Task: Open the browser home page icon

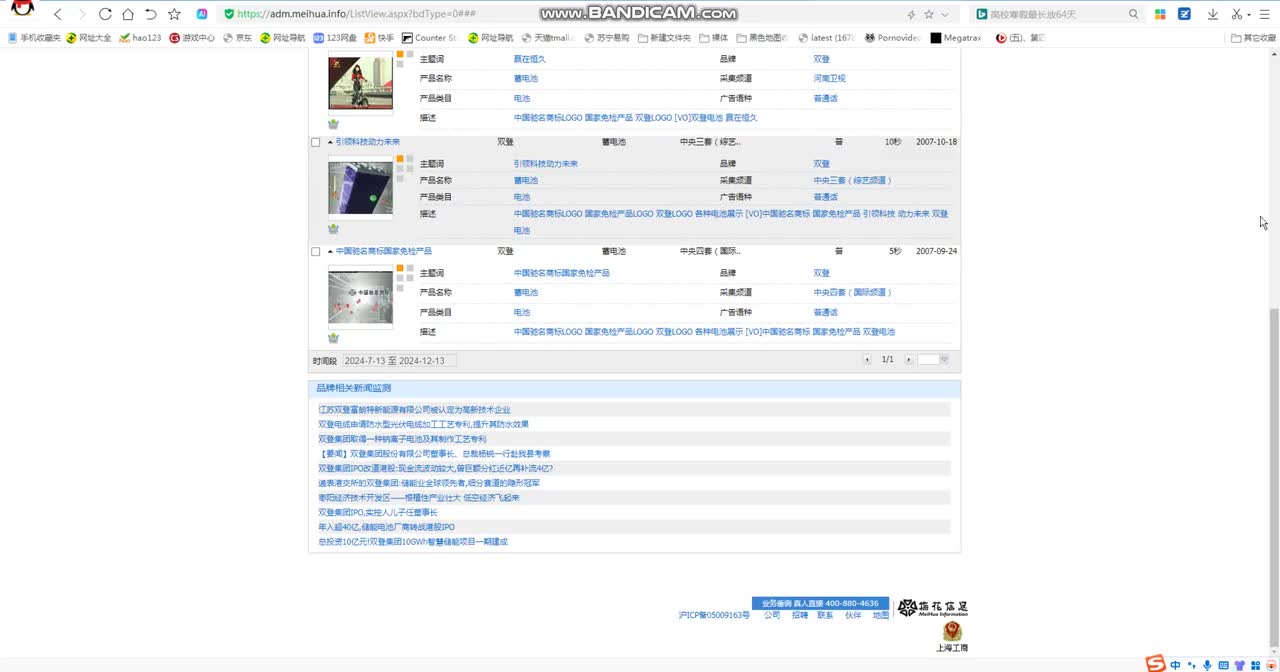Action: pos(127,14)
